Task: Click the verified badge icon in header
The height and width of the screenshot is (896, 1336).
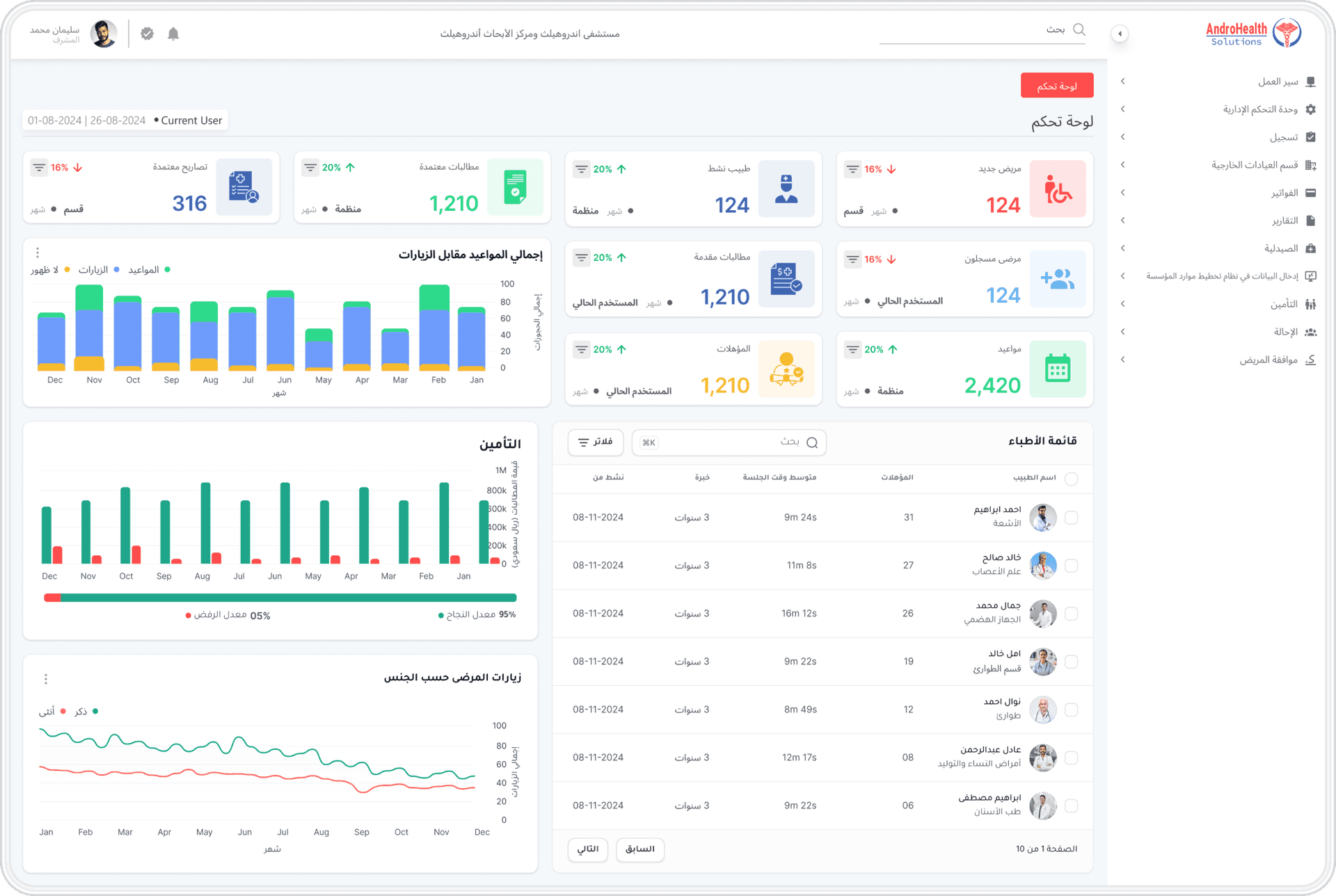Action: tap(147, 33)
